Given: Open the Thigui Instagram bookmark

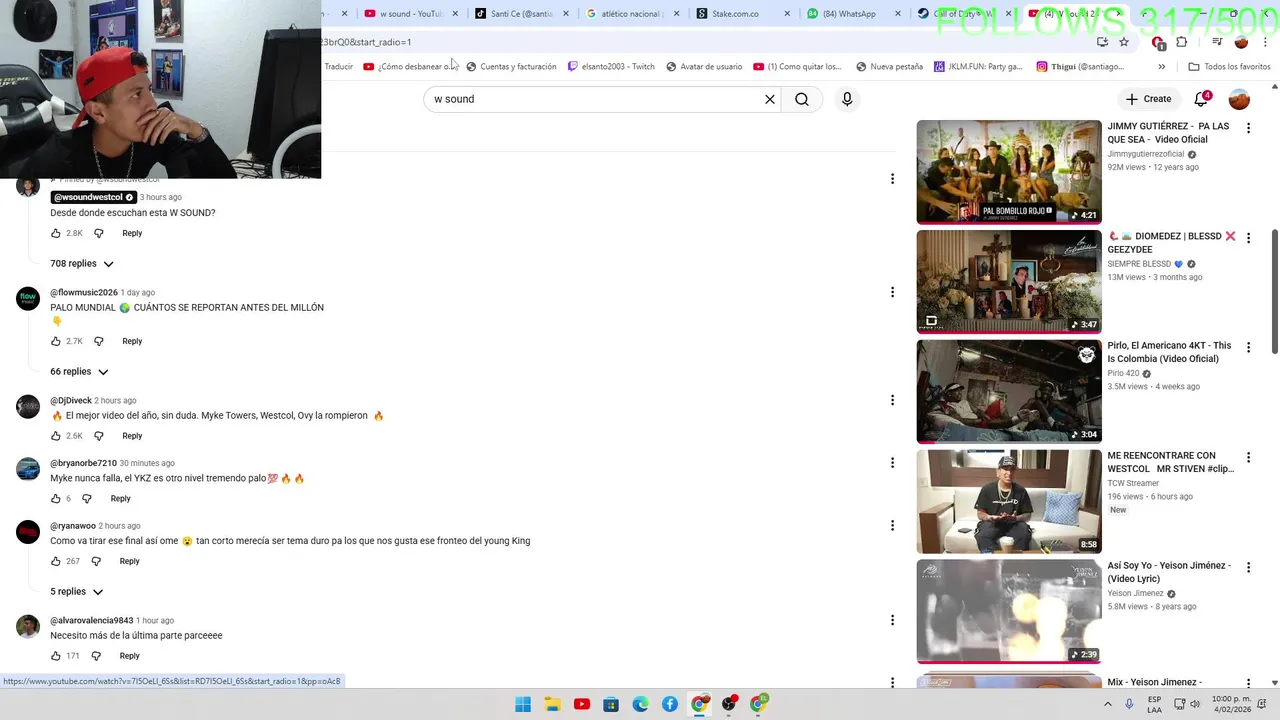Looking at the screenshot, I should [x=1079, y=67].
